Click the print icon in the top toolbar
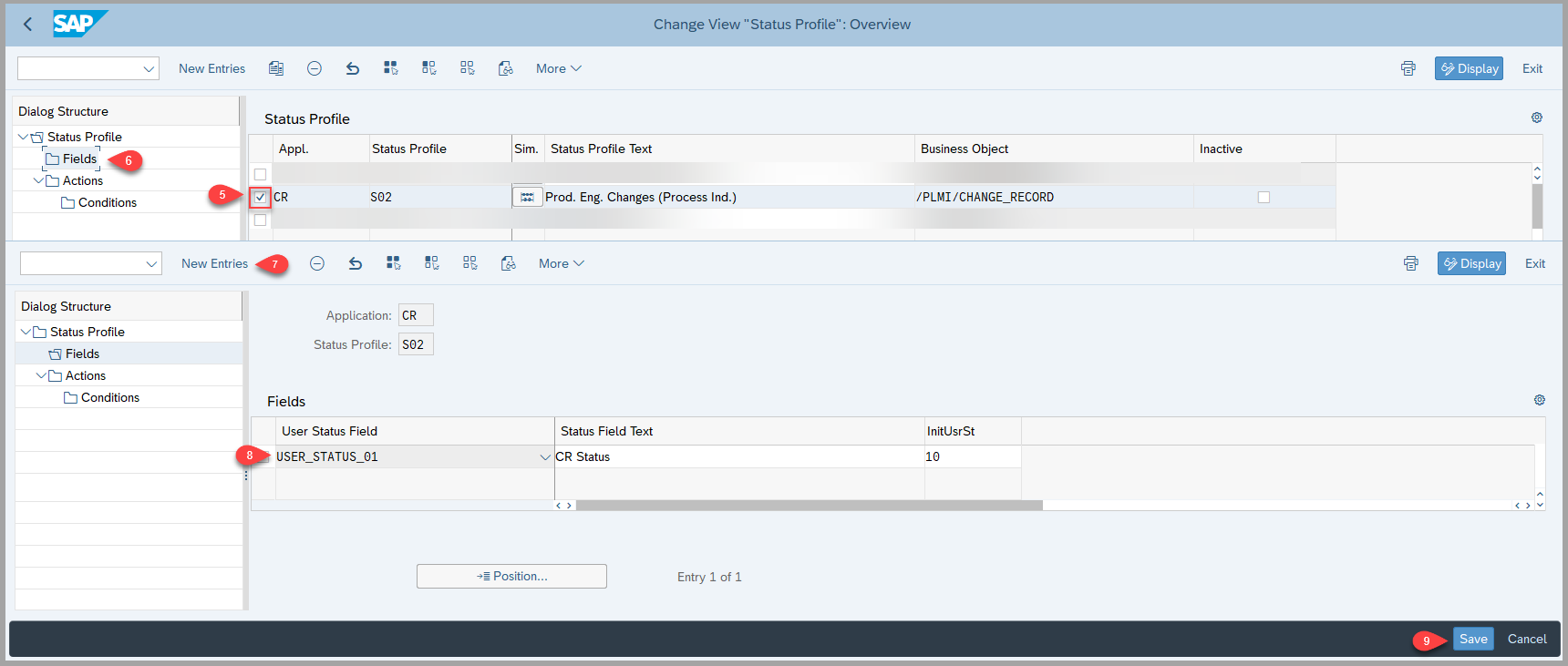The image size is (1568, 666). click(1408, 68)
